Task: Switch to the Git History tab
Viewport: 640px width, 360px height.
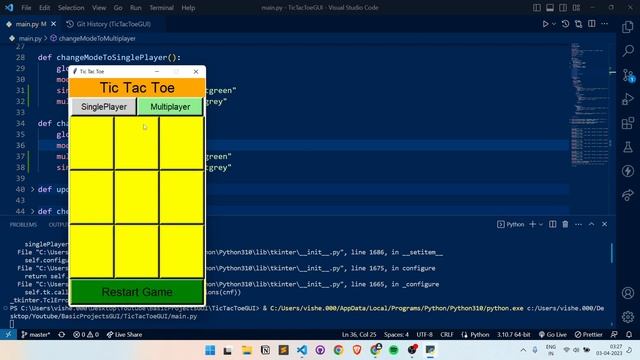Action: point(113,24)
